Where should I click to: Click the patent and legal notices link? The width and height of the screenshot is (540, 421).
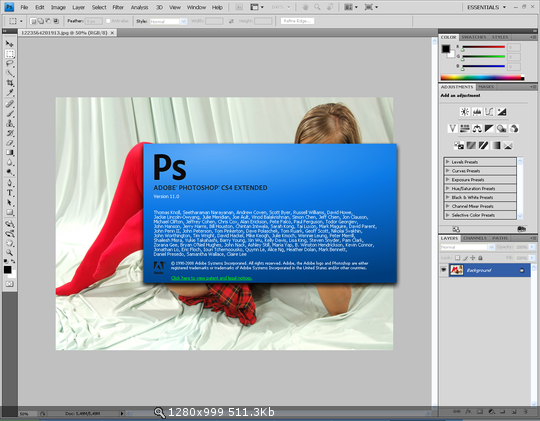coord(211,278)
